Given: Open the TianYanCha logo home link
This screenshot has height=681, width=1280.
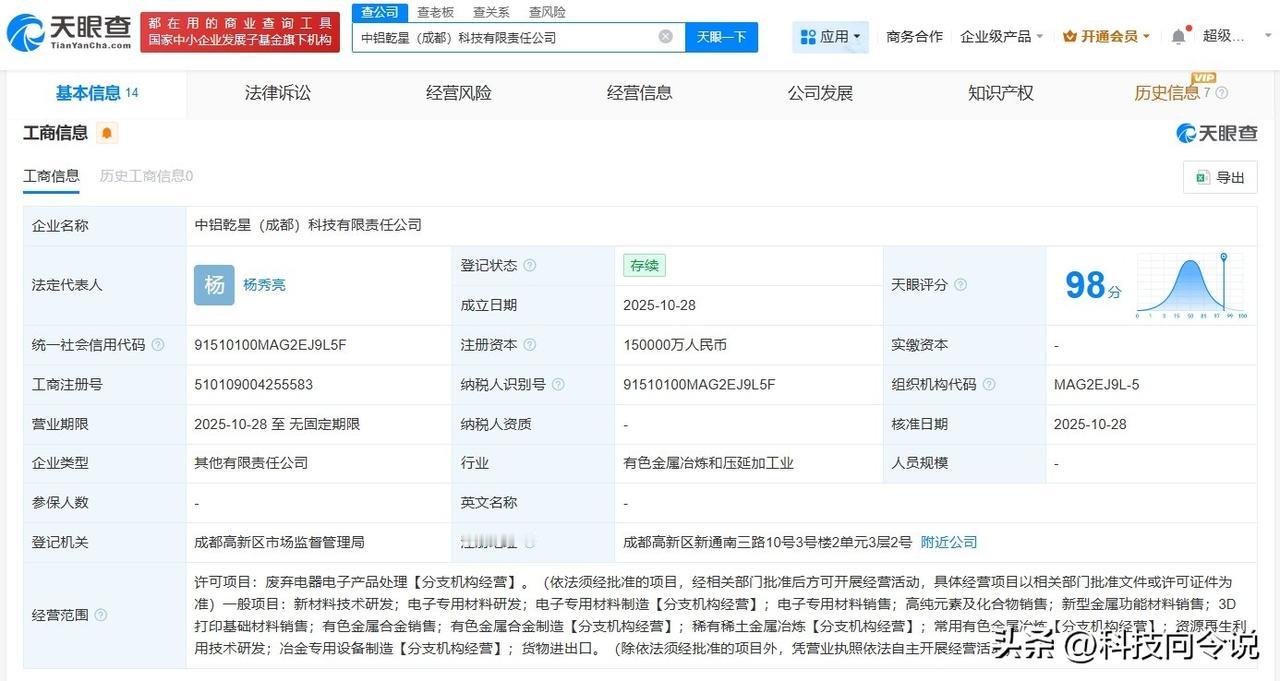Looking at the screenshot, I should [68, 33].
